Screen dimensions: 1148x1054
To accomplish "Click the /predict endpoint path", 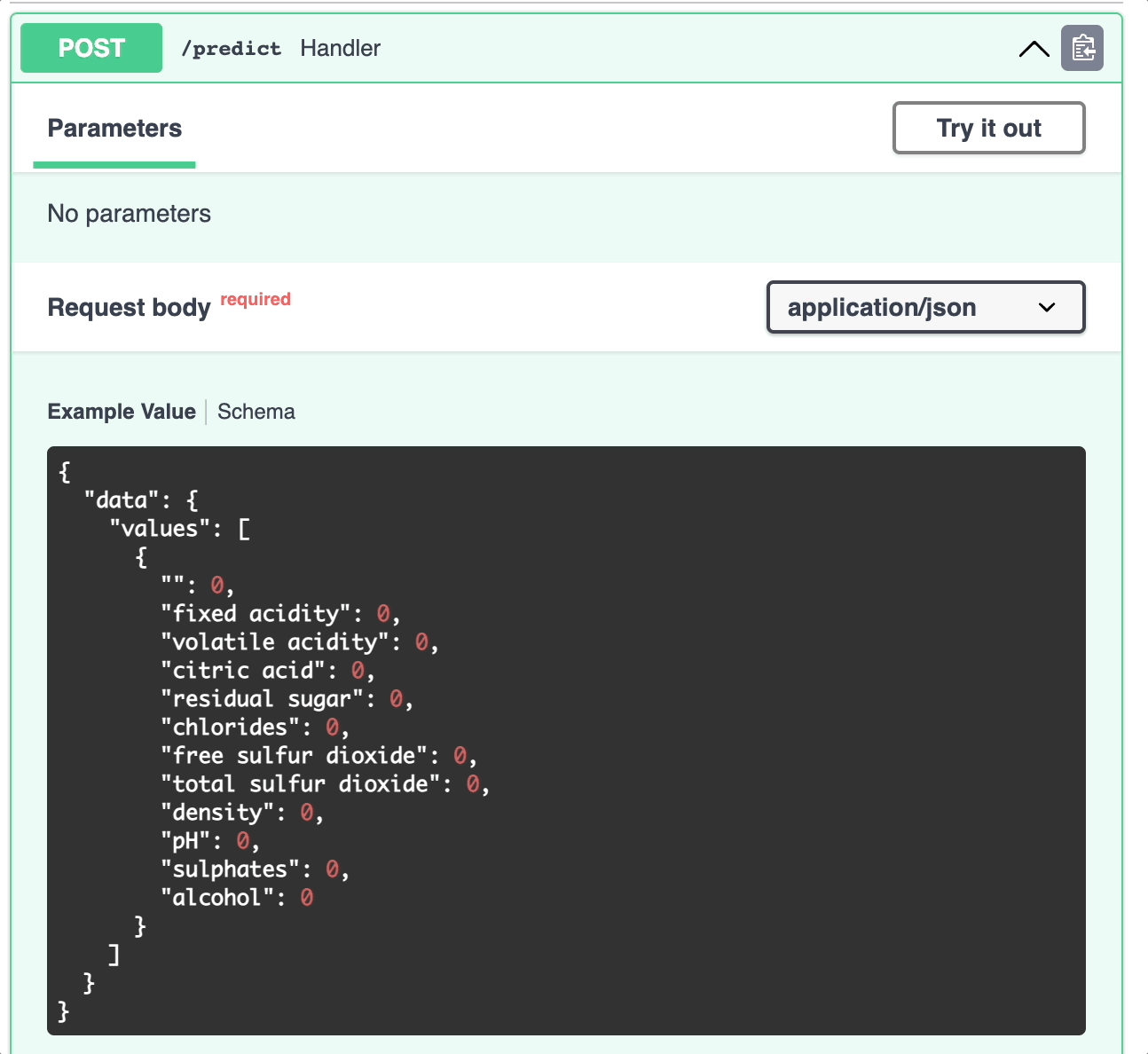I will click(x=231, y=49).
